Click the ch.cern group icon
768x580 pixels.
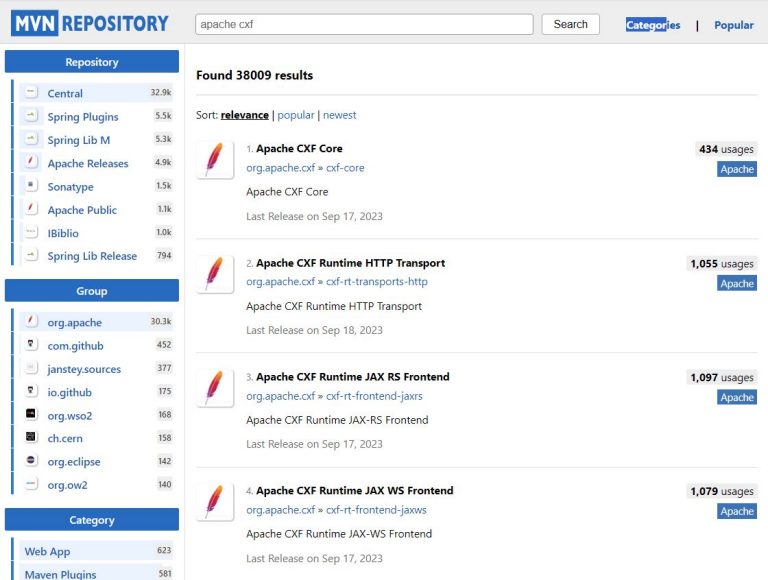pos(31,437)
